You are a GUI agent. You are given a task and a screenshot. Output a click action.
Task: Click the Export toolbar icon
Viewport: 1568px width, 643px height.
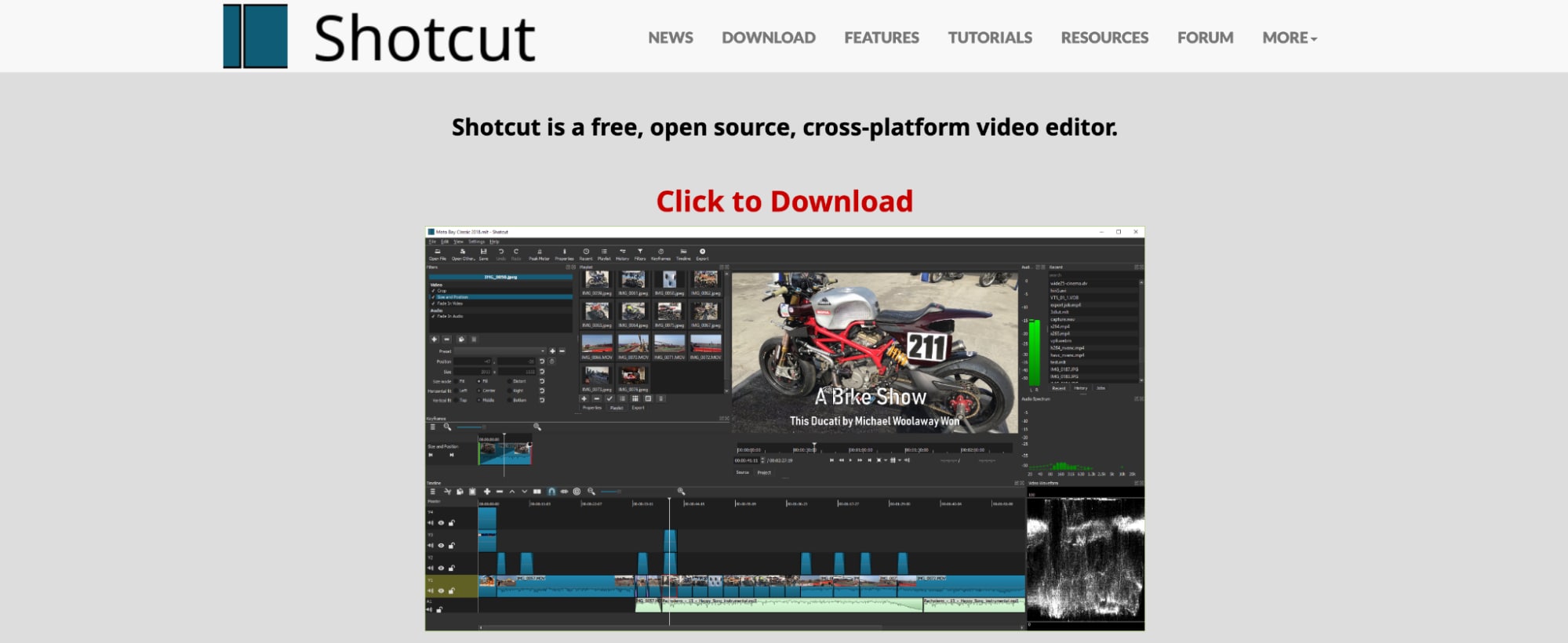[x=702, y=252]
